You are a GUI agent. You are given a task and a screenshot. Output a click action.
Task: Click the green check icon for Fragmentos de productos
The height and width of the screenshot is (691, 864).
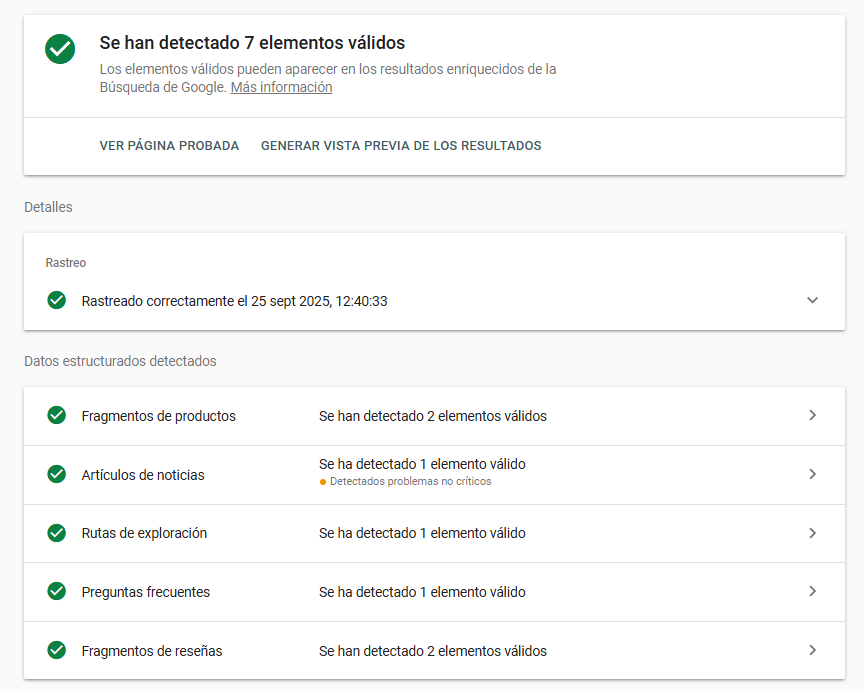(56, 415)
